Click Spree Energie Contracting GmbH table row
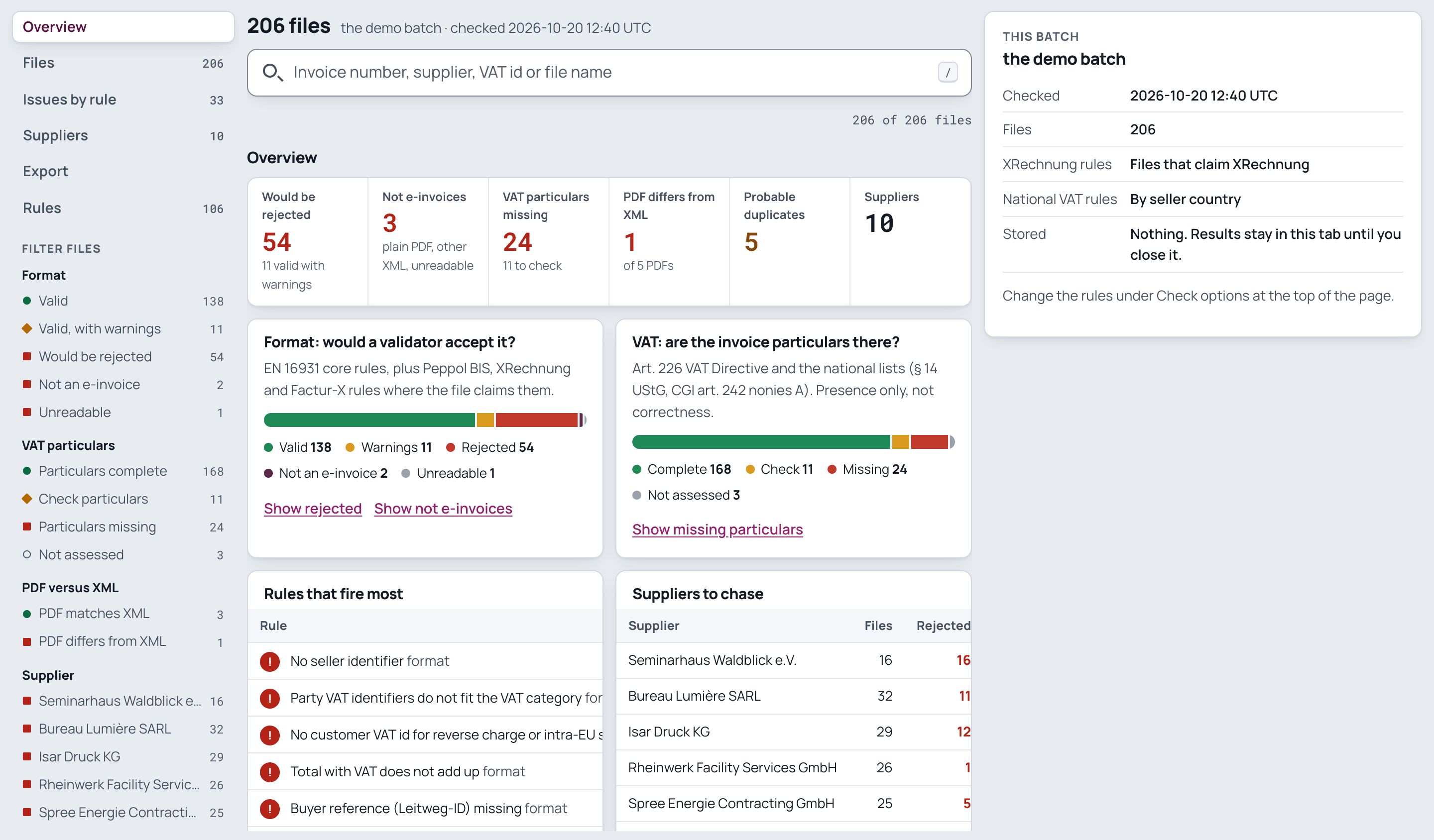 [793, 804]
